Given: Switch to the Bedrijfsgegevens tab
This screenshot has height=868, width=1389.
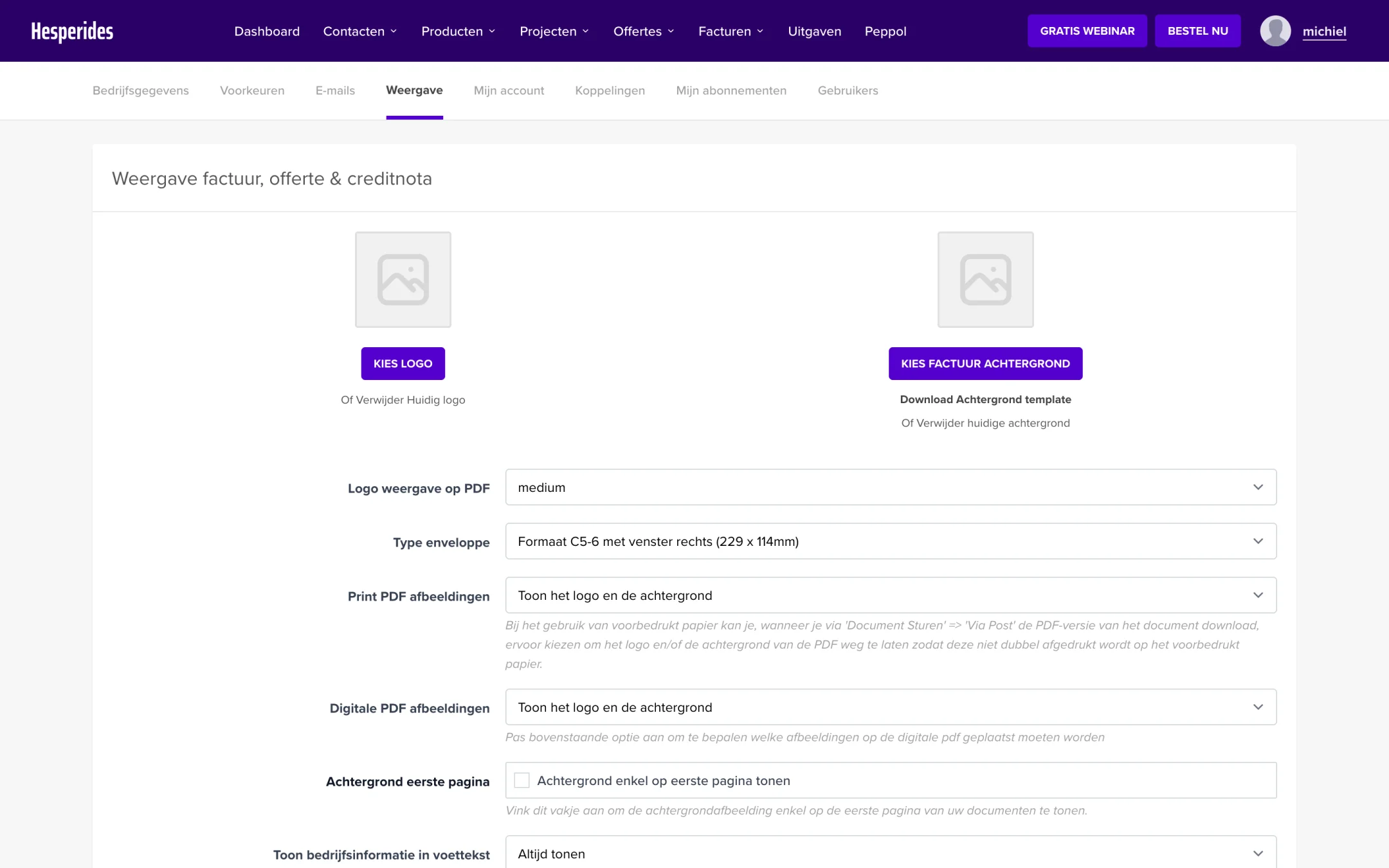Looking at the screenshot, I should pos(141,91).
